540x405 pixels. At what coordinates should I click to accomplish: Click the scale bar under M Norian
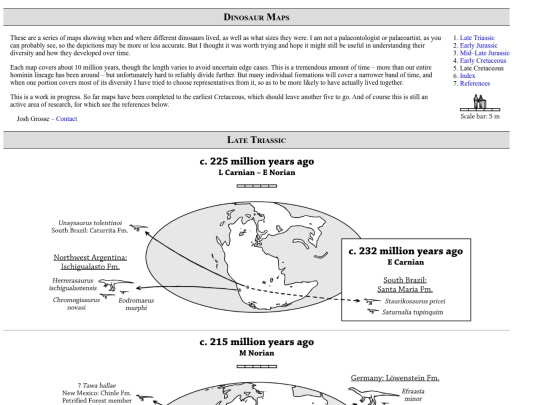click(x=257, y=366)
